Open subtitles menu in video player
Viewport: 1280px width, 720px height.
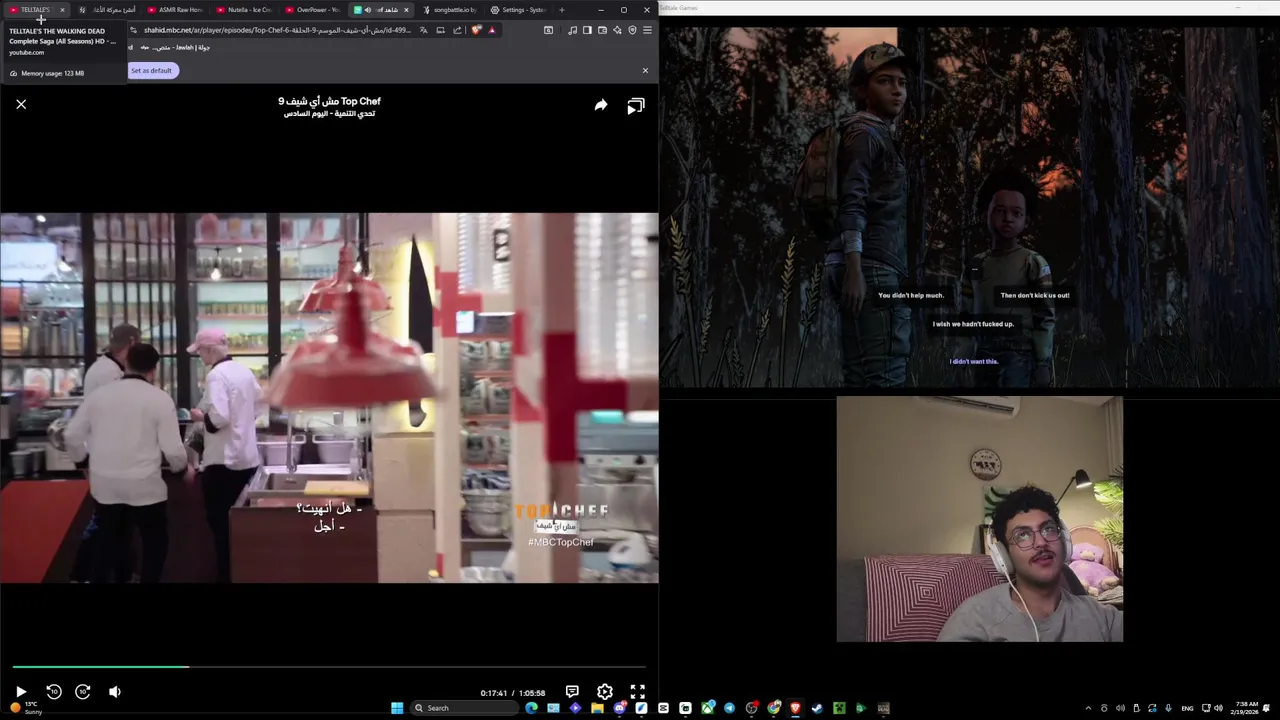click(572, 691)
